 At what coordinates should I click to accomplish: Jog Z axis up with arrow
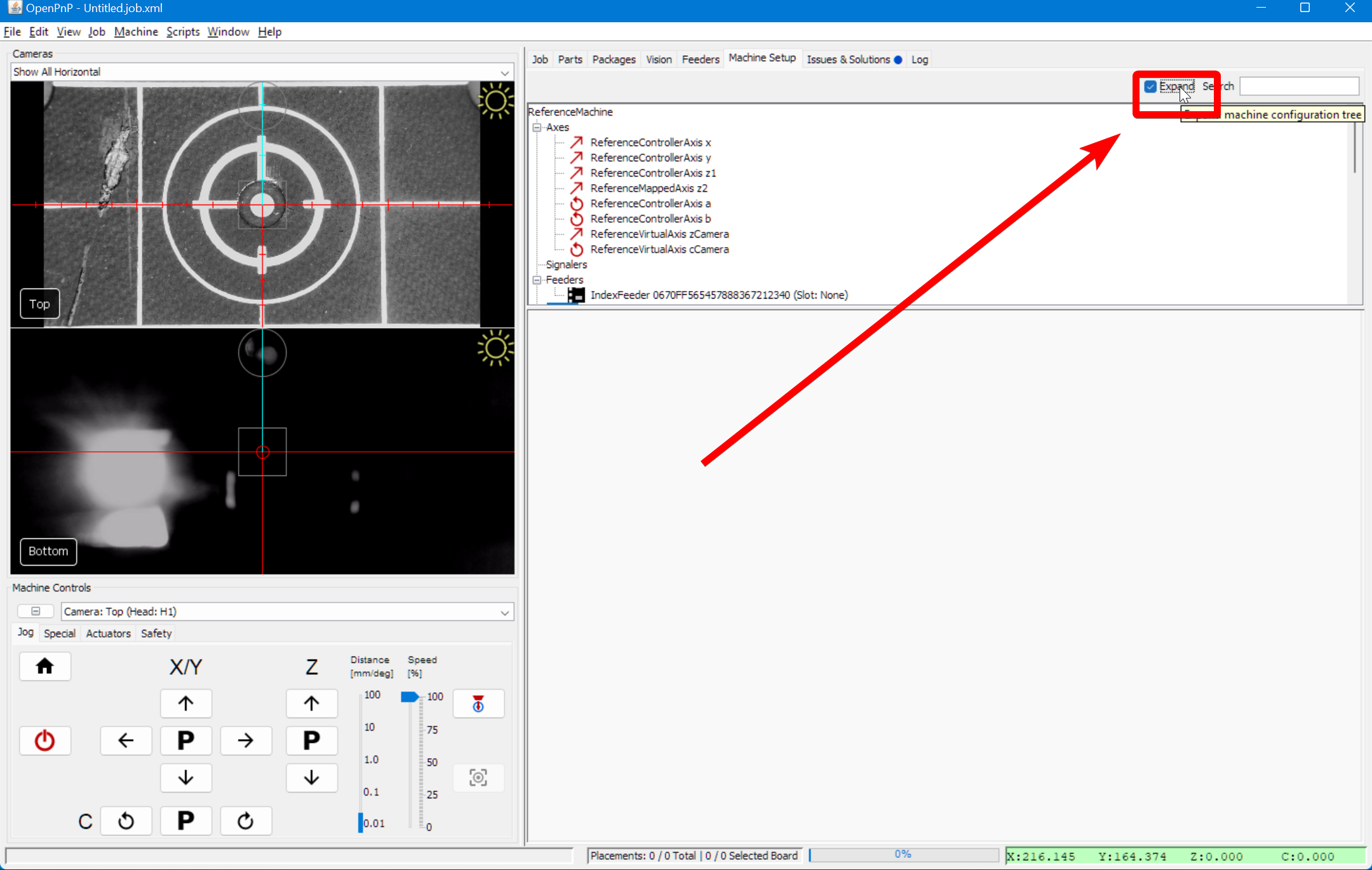click(311, 703)
